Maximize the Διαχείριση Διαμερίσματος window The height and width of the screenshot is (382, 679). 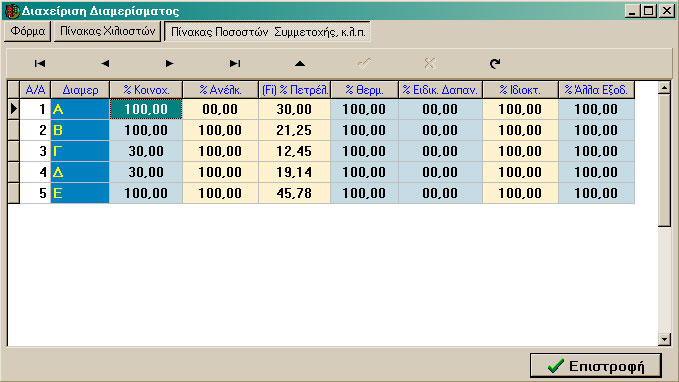coord(649,10)
